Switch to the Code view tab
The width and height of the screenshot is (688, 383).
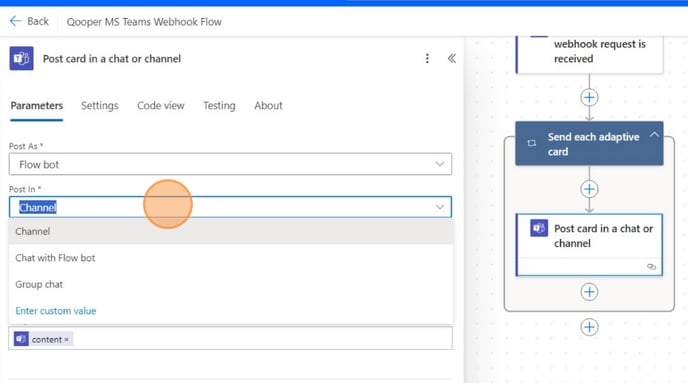pos(161,106)
